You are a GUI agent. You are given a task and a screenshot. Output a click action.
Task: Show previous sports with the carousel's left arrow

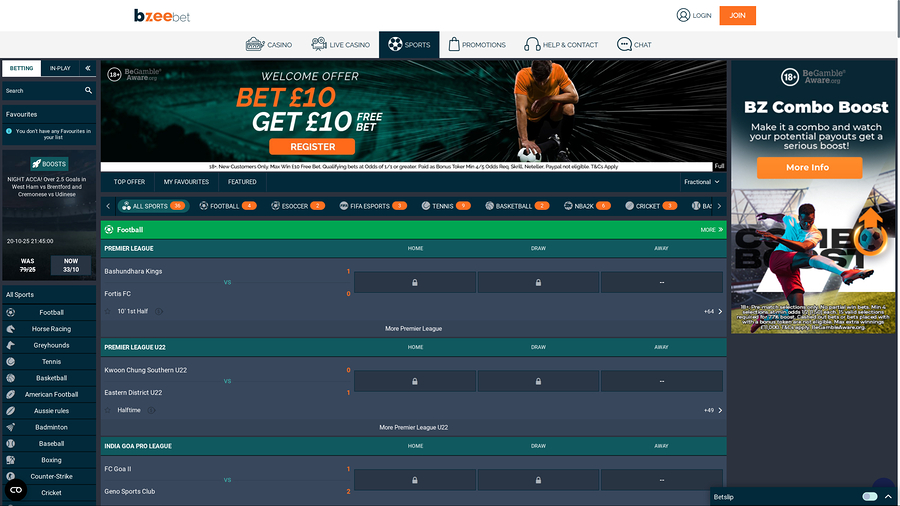[108, 206]
